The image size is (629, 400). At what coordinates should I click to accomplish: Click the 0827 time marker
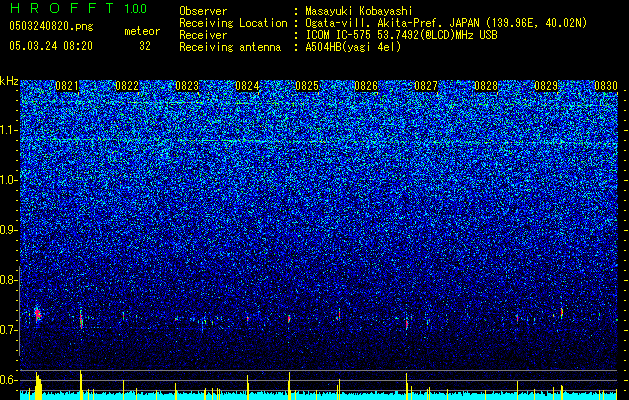click(426, 86)
